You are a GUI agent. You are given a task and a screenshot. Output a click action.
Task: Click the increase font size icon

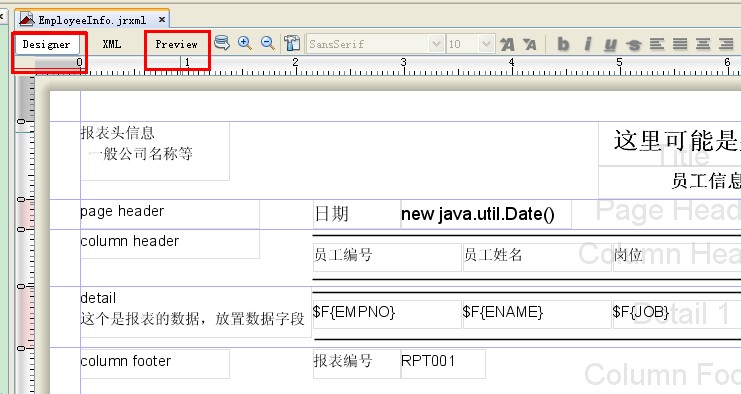pyautogui.click(x=507, y=44)
